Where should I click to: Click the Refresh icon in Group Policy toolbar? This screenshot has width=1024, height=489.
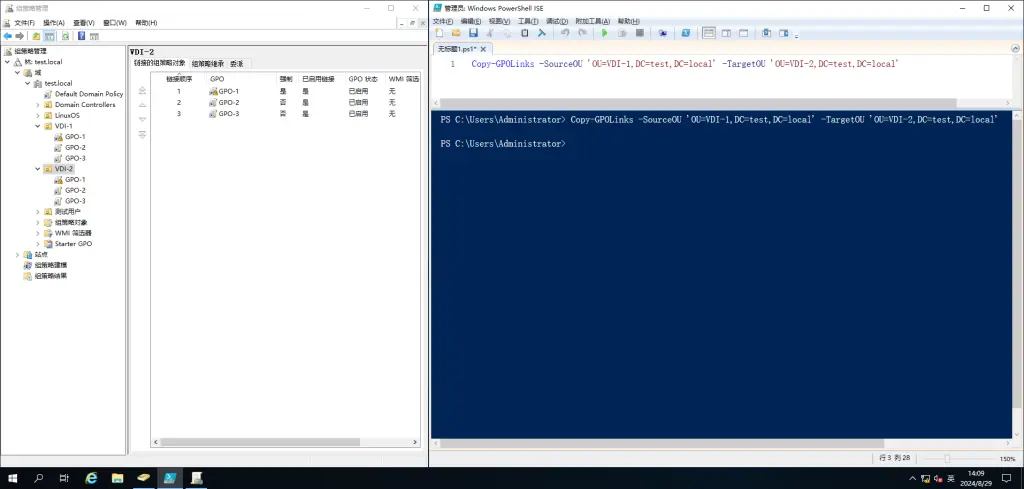pos(65,35)
